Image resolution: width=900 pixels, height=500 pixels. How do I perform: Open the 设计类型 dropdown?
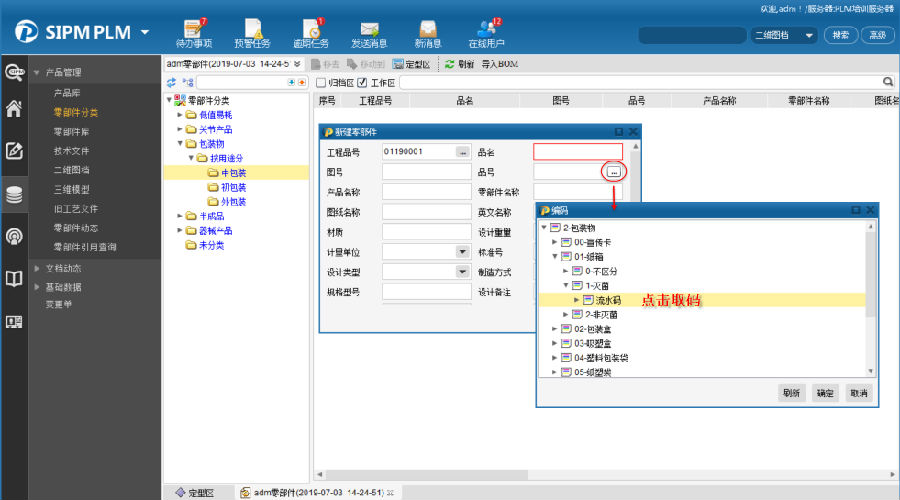point(463,271)
